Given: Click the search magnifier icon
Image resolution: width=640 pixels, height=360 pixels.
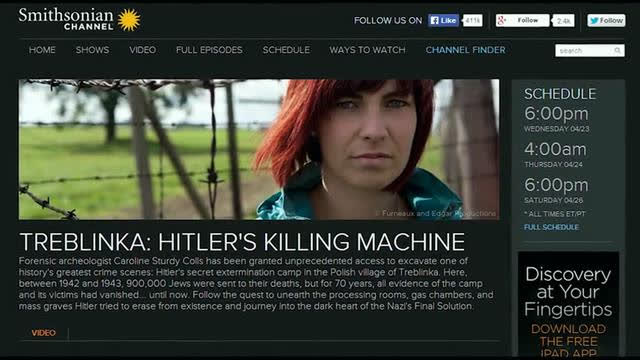Looking at the screenshot, I should click(617, 51).
